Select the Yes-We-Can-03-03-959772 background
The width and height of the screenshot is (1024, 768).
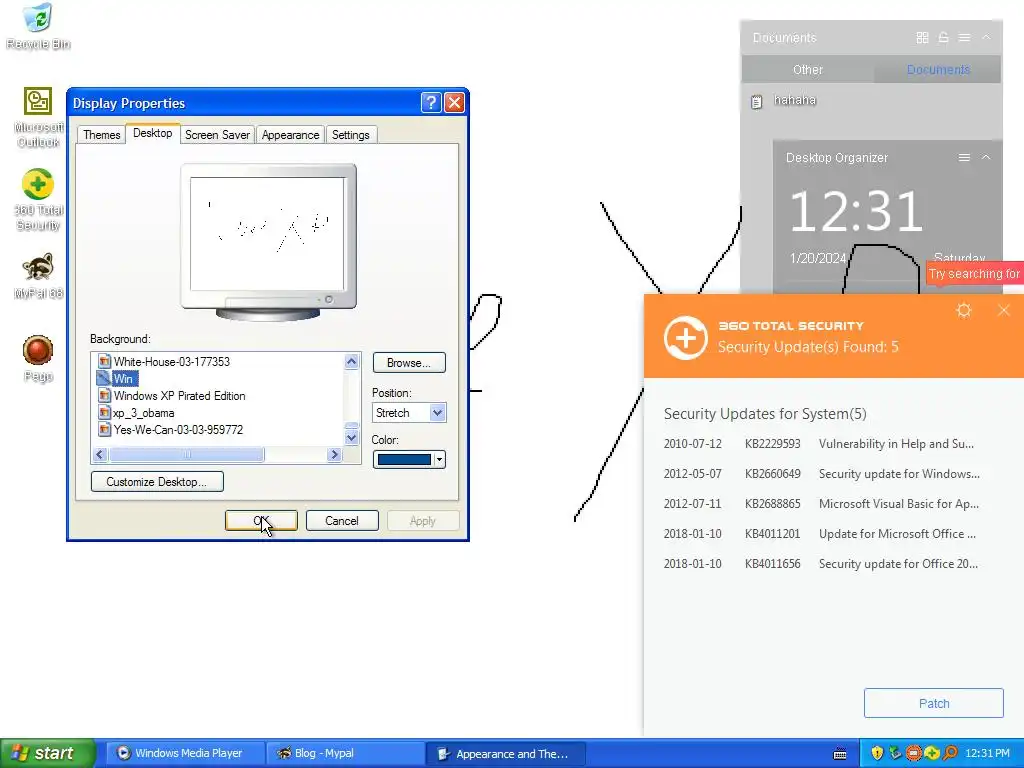pyautogui.click(x=170, y=430)
